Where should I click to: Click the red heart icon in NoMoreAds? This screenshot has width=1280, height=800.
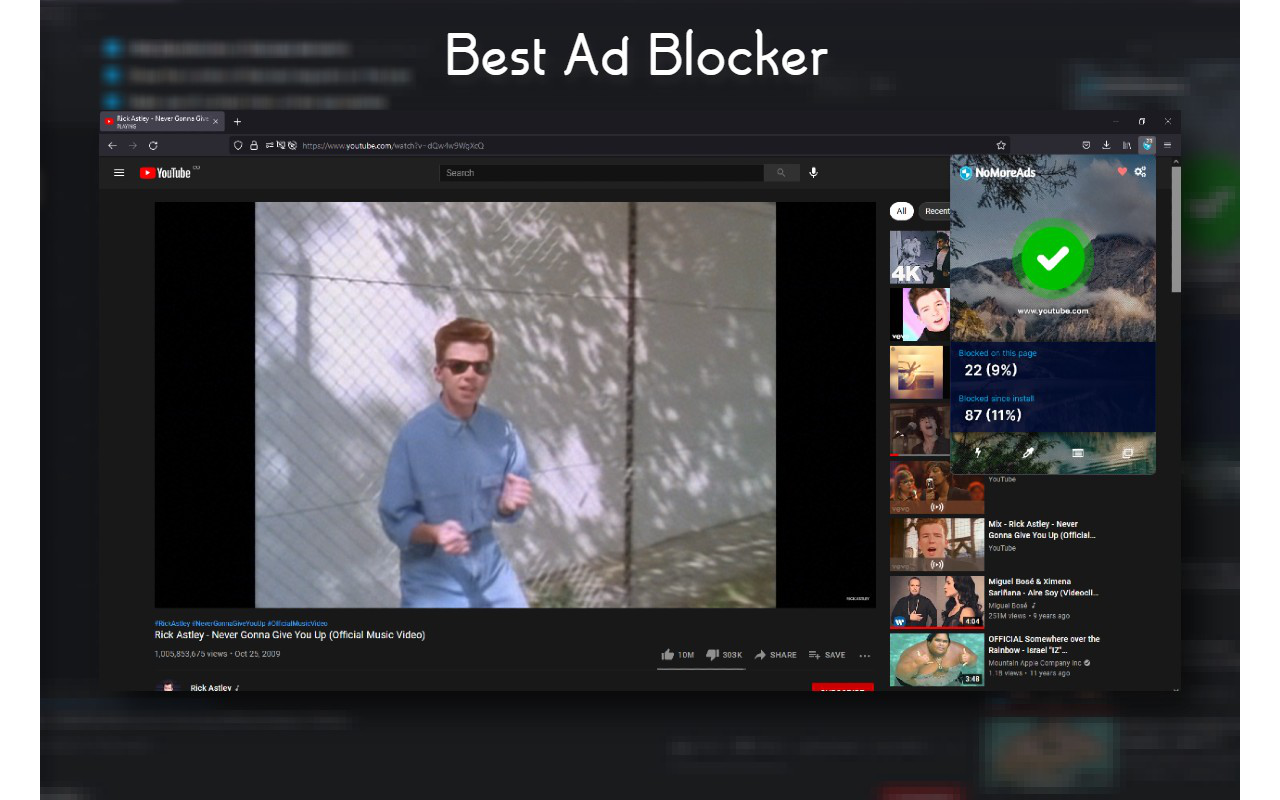(1122, 172)
